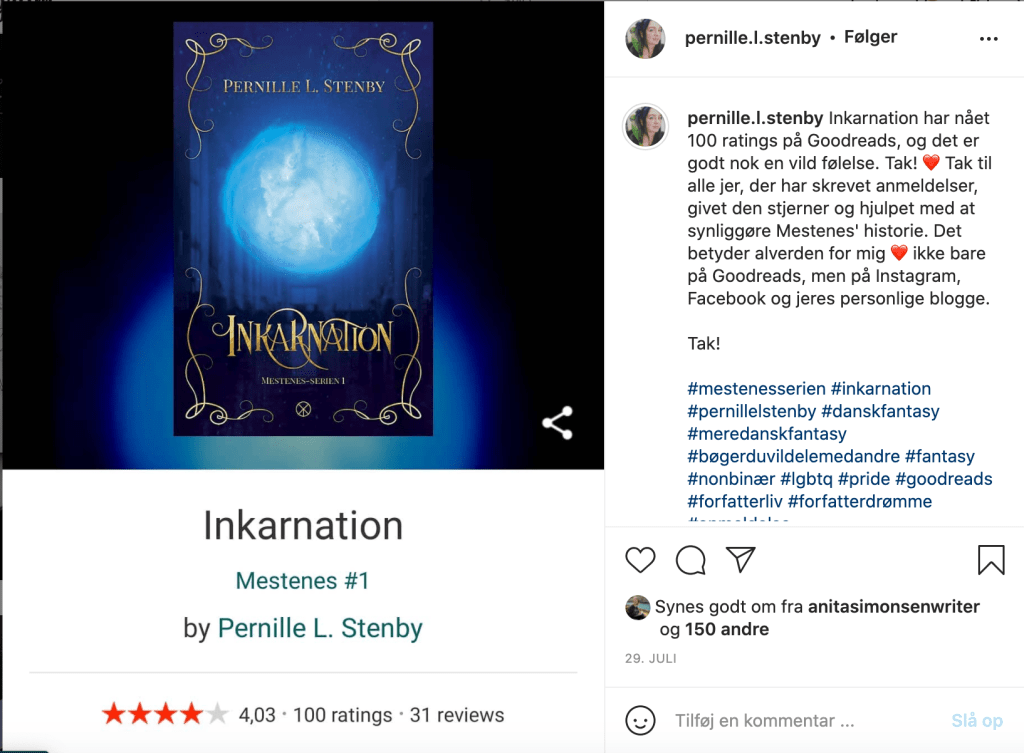This screenshot has height=753, width=1024.
Task: View anitasimonsenwriter's profile from likes
Action: pyautogui.click(x=893, y=607)
